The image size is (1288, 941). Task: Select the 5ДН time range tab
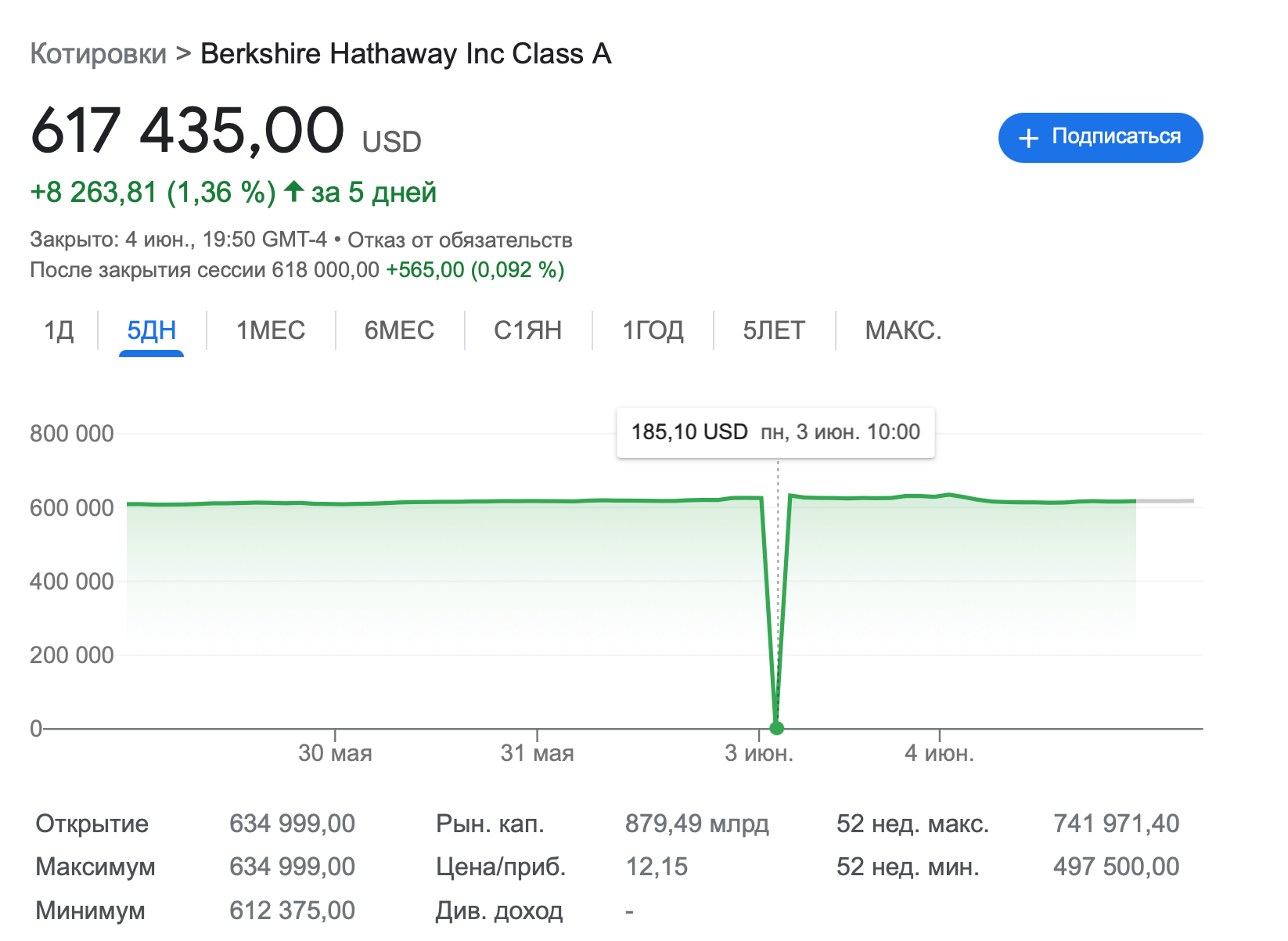tap(151, 330)
